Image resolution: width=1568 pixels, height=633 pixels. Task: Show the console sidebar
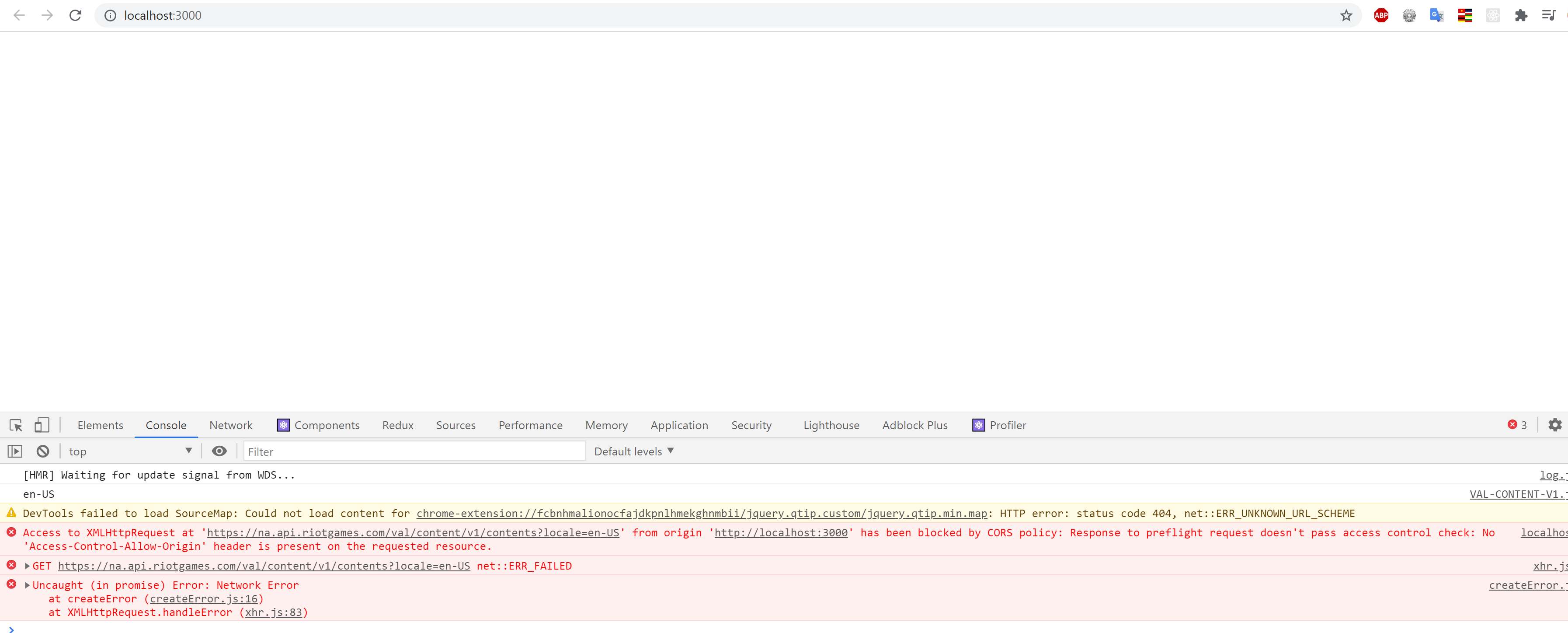(x=15, y=451)
